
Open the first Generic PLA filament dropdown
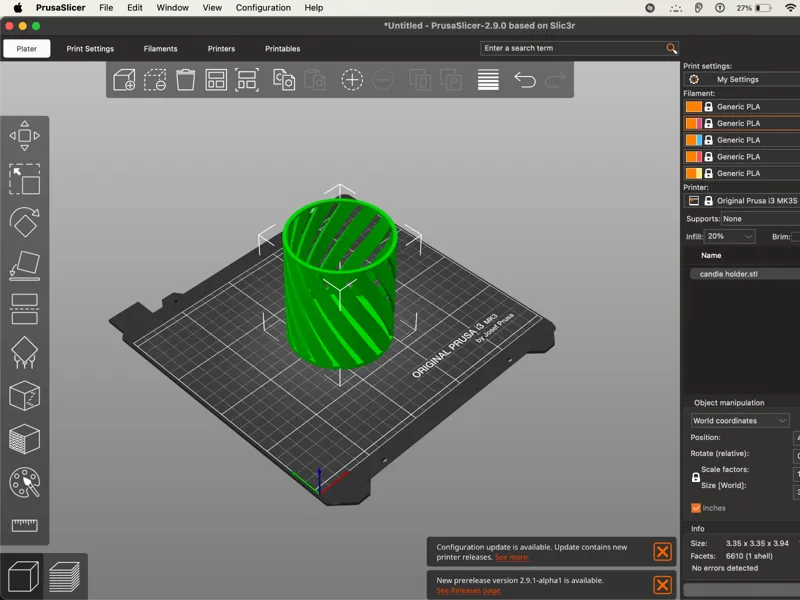tap(742, 107)
